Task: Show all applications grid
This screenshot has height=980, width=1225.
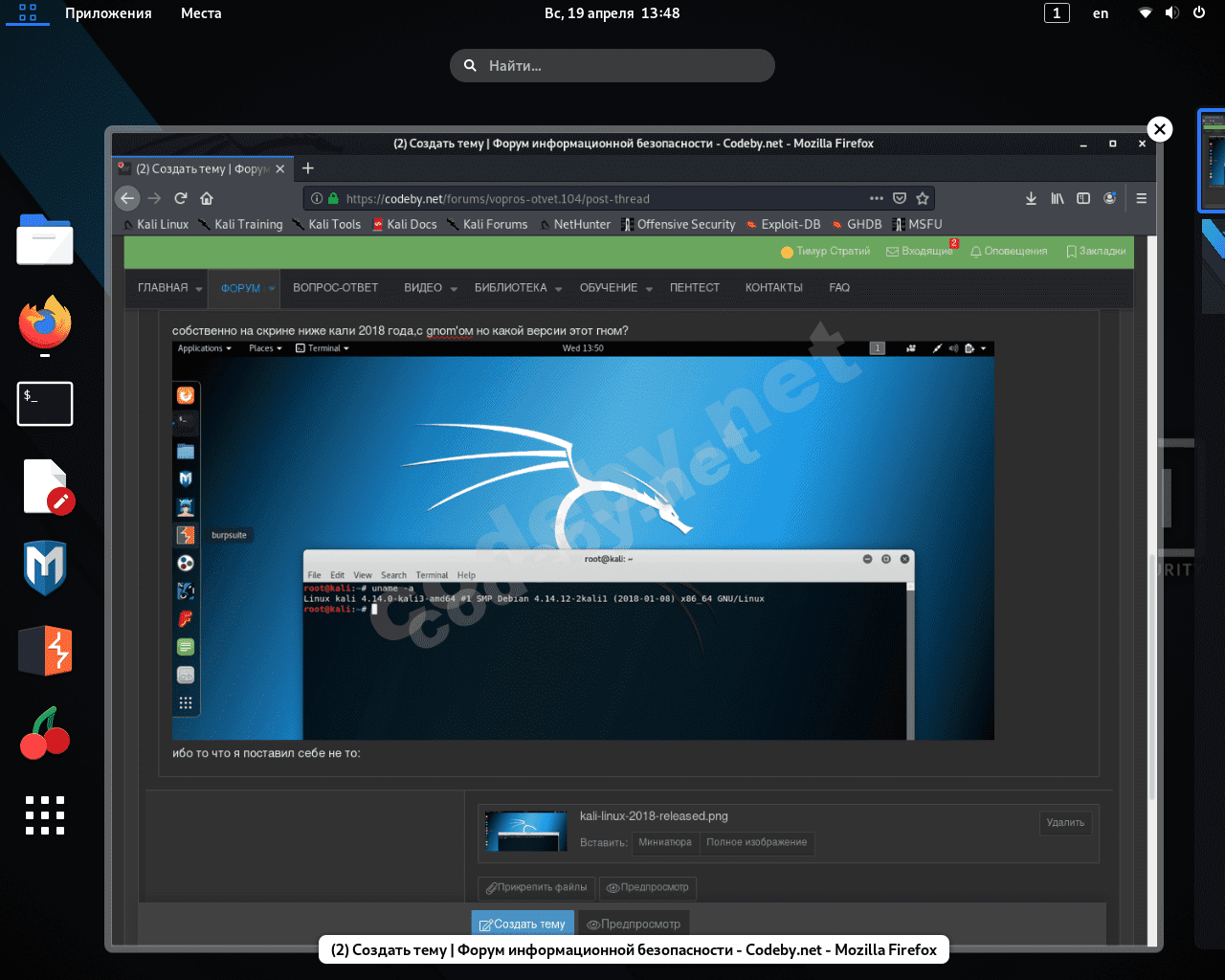Action: pos(45,815)
